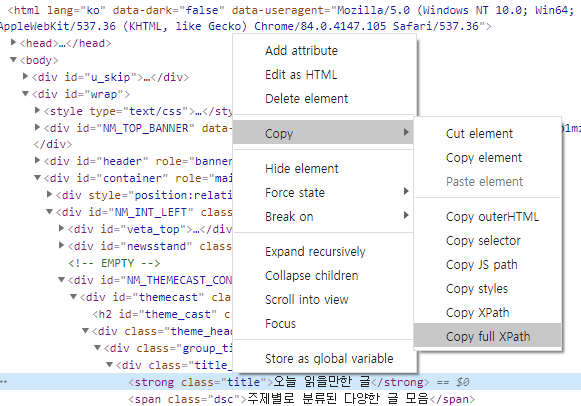581x406 pixels.
Task: Expand the veta_top div node
Action: (62, 228)
